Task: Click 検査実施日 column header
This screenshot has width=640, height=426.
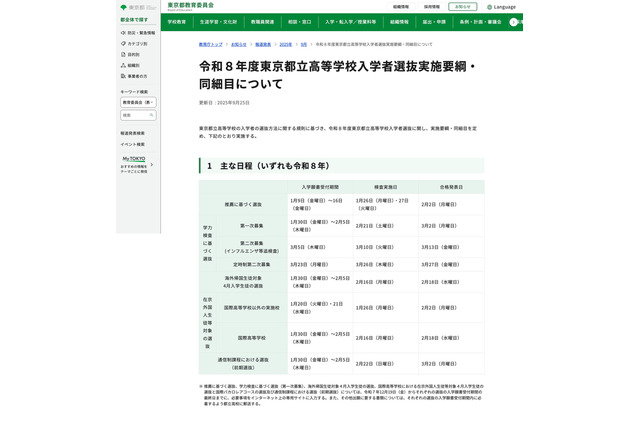Action: 386,187
